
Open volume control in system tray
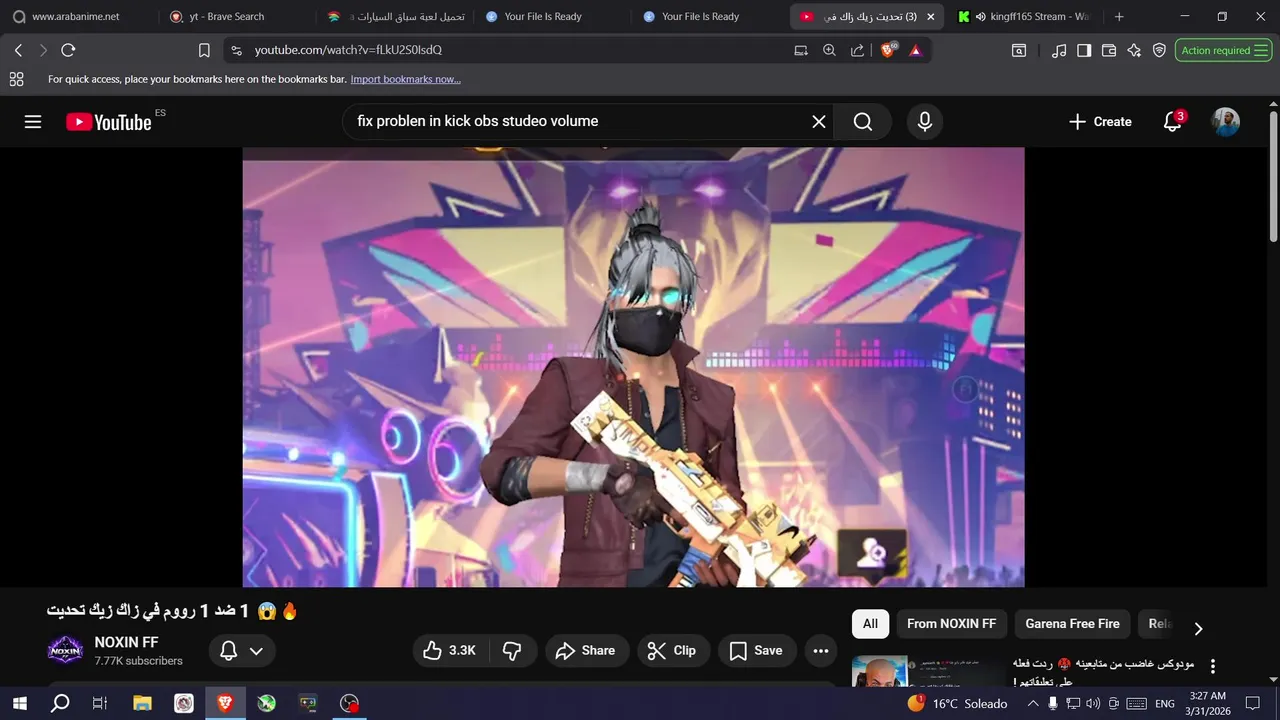point(1093,704)
